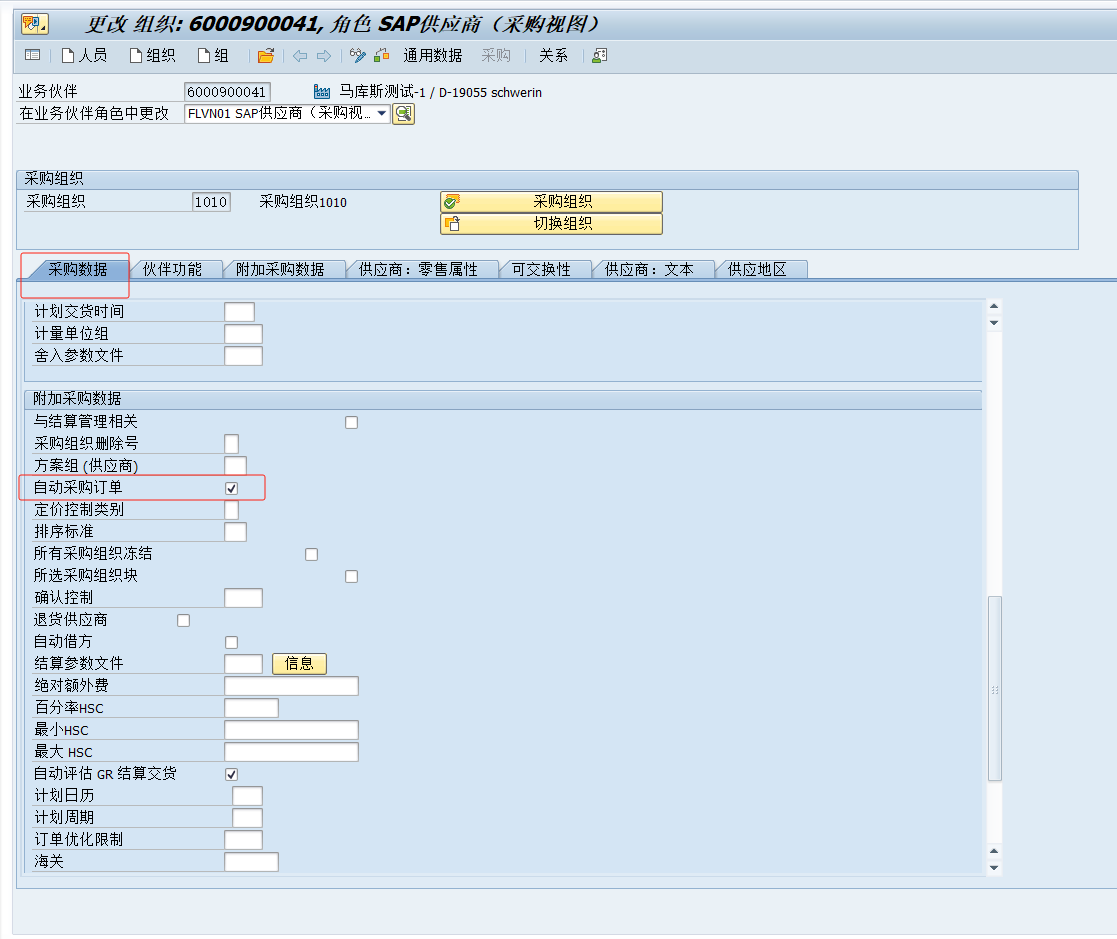Enable 所选采购组织块 checkbox
This screenshot has width=1117, height=939.
click(x=351, y=576)
